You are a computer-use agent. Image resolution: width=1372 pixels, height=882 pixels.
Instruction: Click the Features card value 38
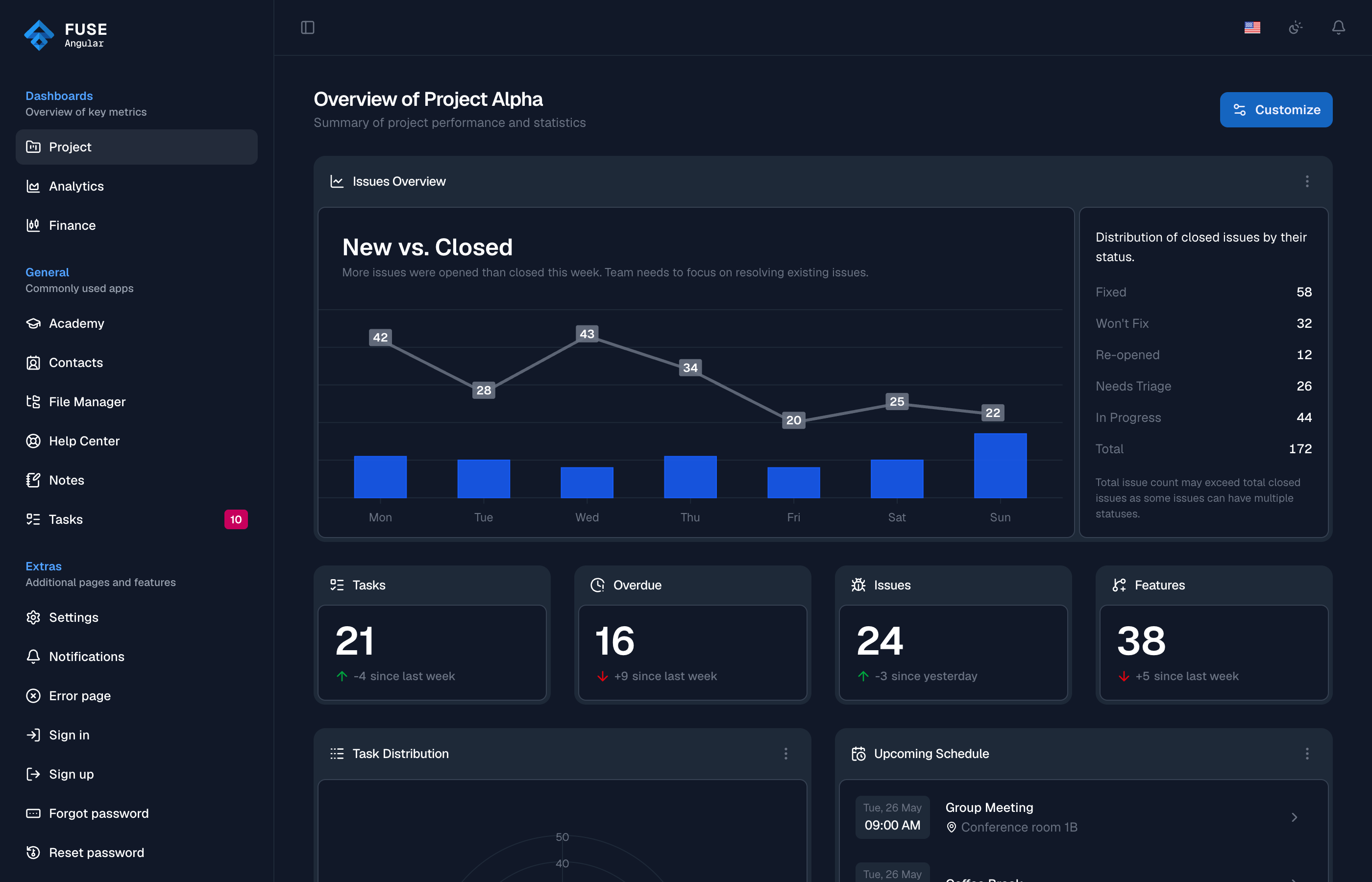tap(1141, 641)
